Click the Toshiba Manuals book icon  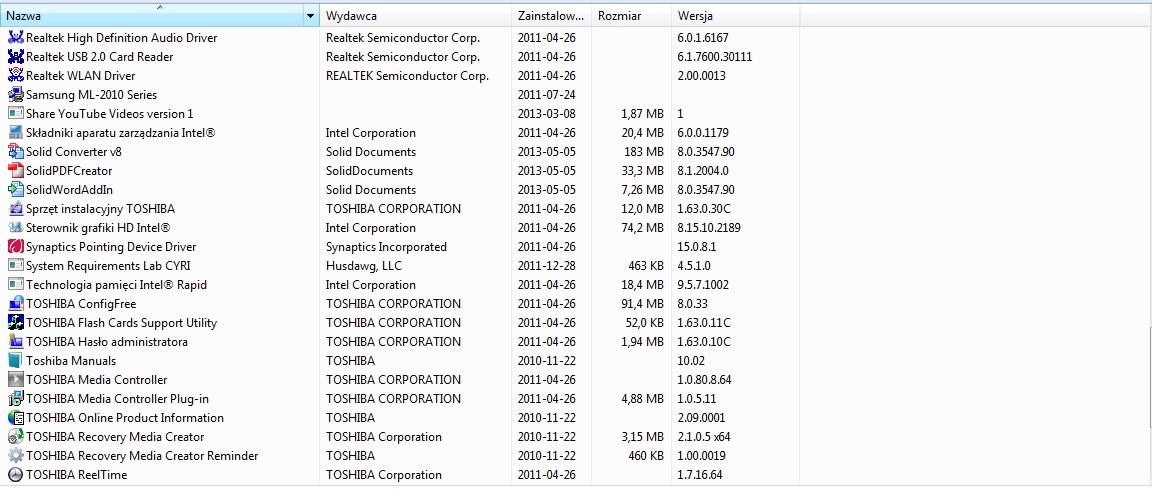tap(15, 361)
